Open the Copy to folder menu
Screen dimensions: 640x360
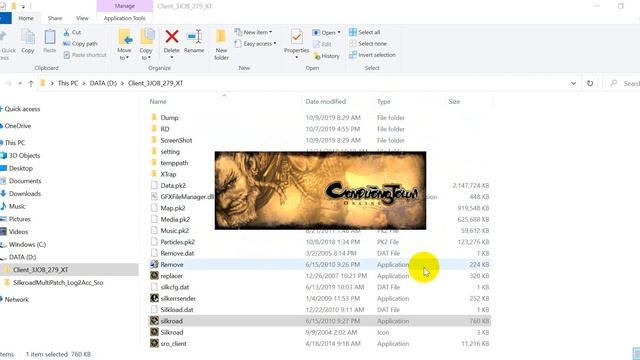click(x=146, y=44)
